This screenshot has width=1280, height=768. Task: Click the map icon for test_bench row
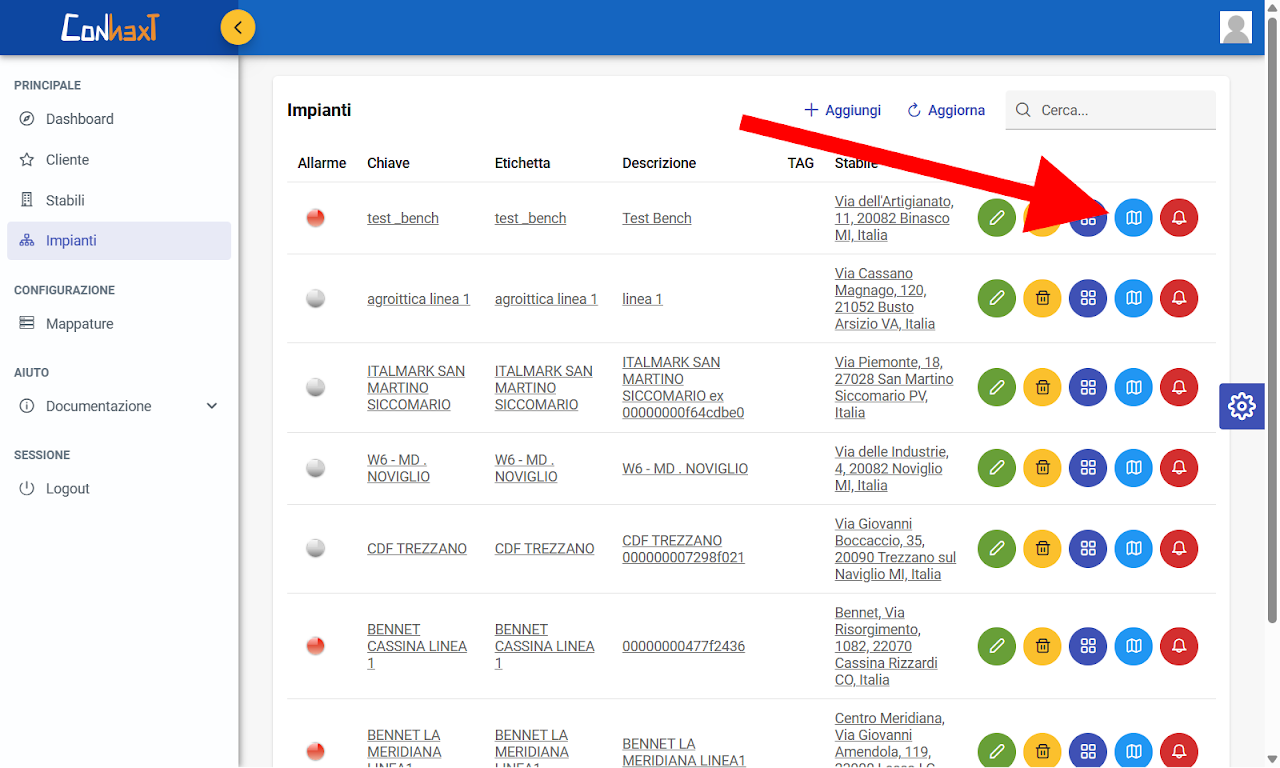(1133, 218)
